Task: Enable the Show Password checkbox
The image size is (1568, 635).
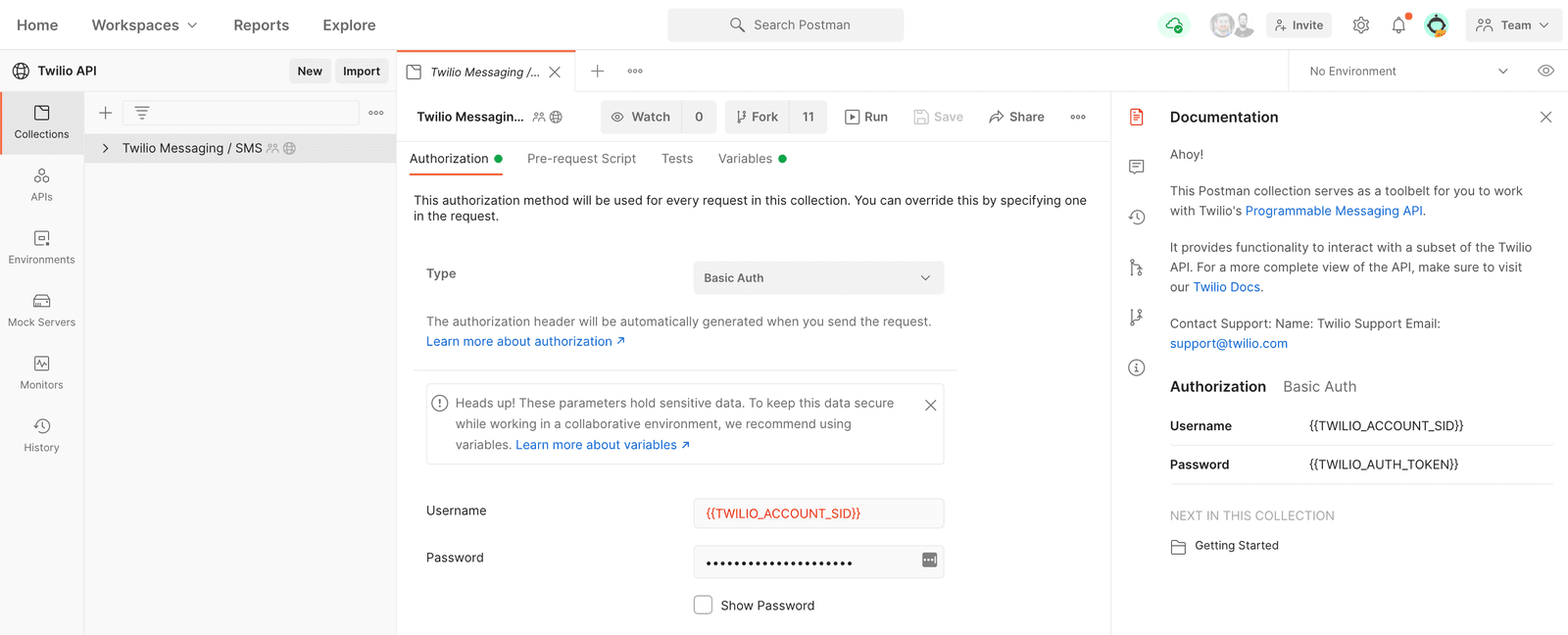Action: click(x=703, y=606)
